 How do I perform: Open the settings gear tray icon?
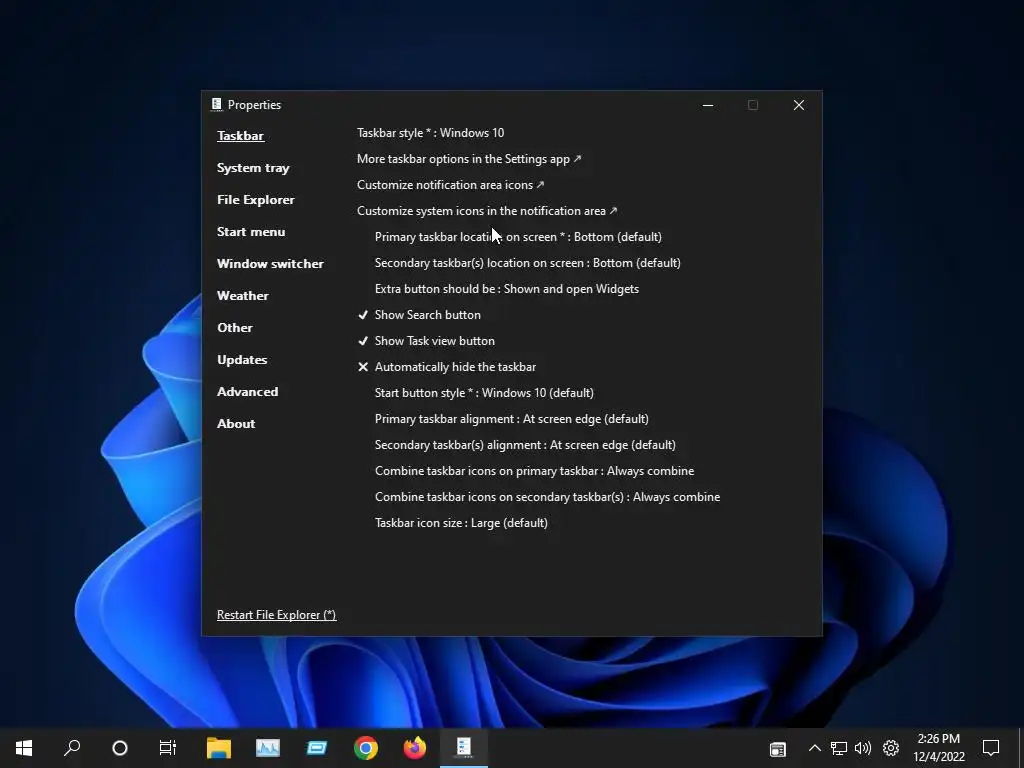[891, 748]
